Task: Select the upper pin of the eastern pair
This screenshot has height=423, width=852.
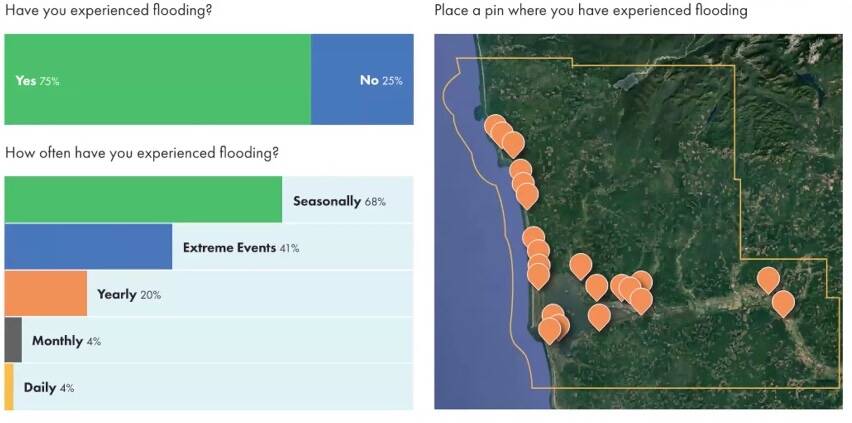Action: (x=767, y=279)
